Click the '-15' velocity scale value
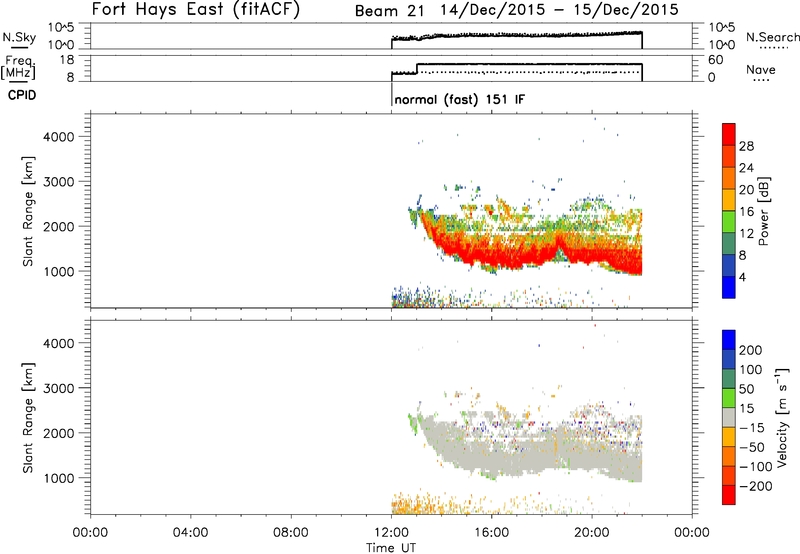800x554 pixels. click(752, 427)
